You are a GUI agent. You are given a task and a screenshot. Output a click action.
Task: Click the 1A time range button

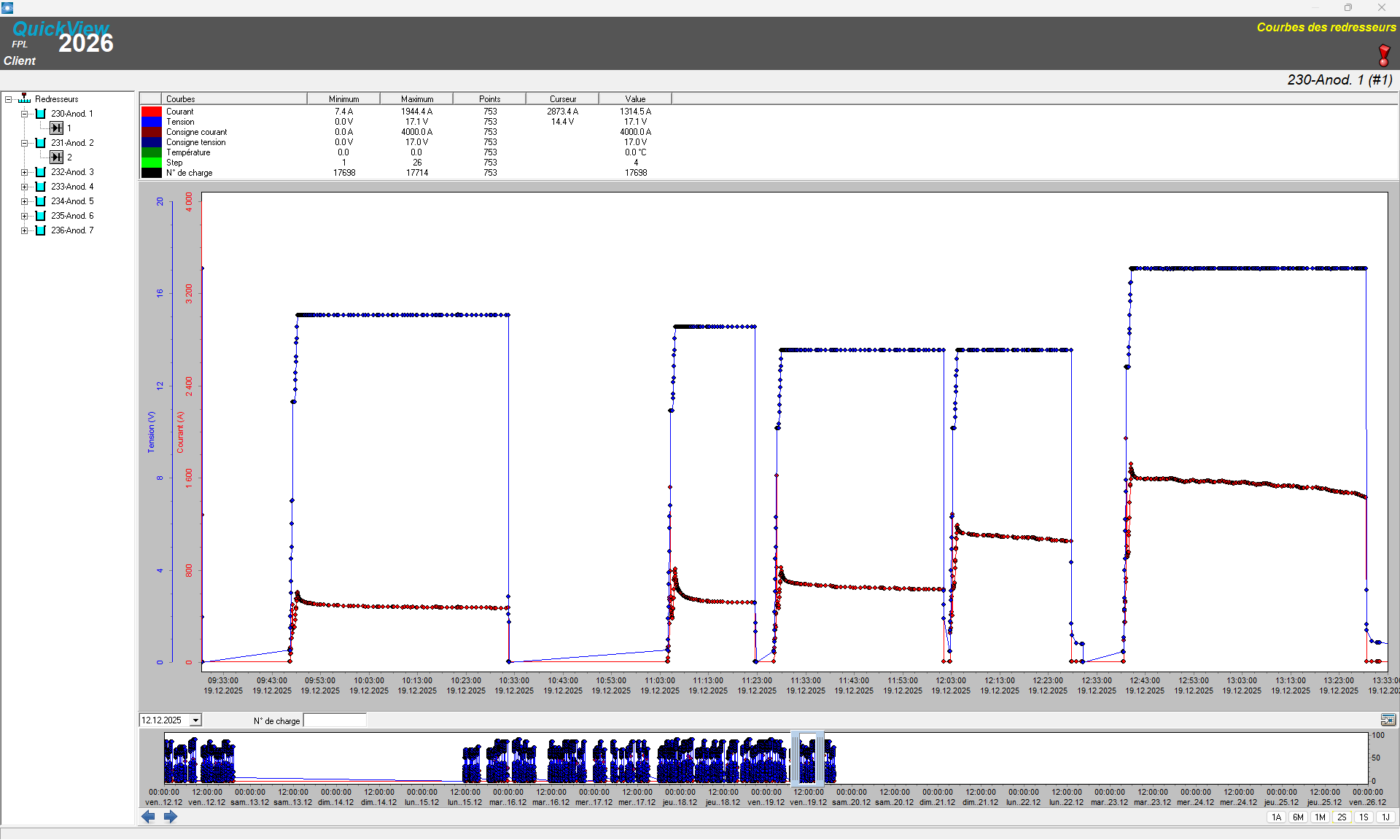point(1276,817)
